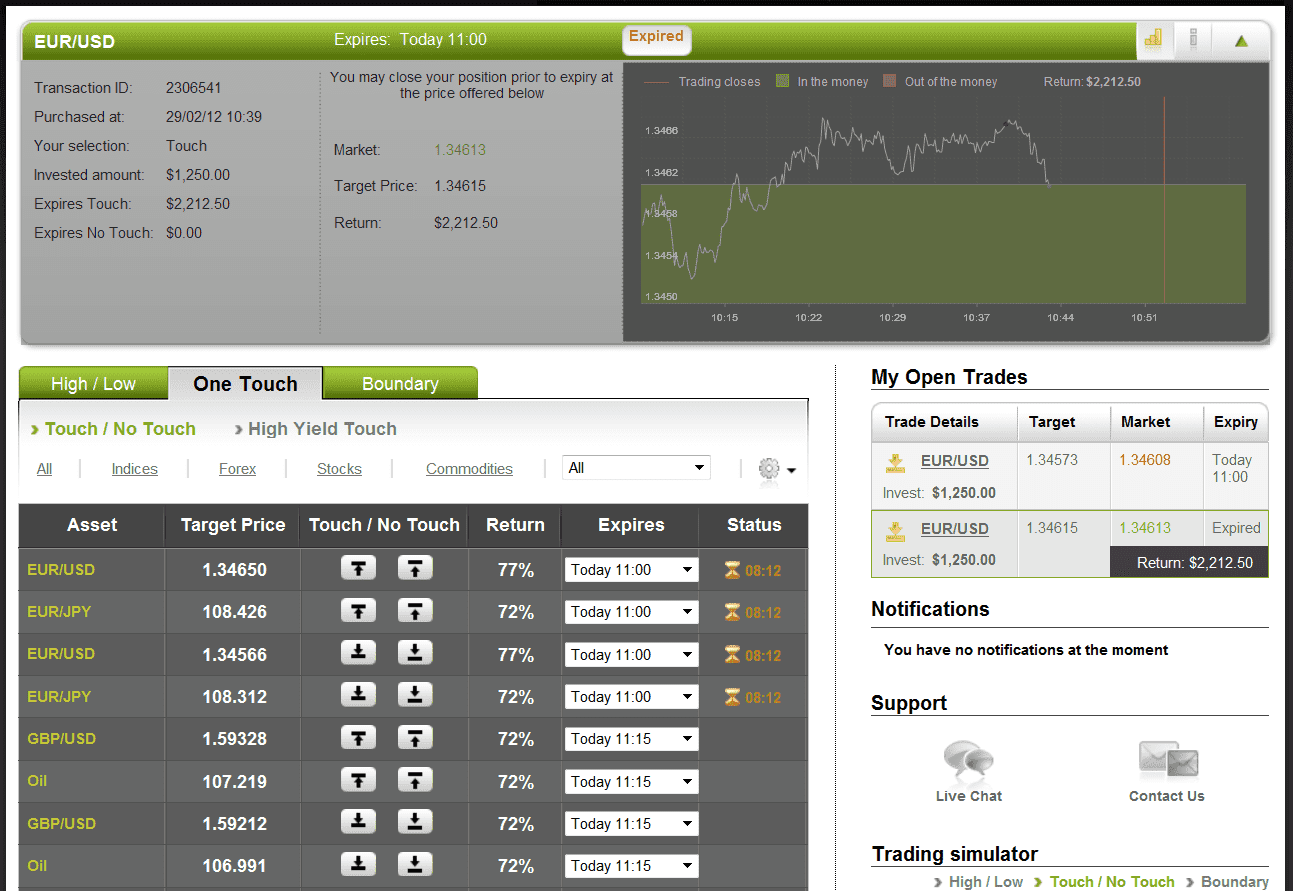Switch to the High / Low tab

point(93,384)
